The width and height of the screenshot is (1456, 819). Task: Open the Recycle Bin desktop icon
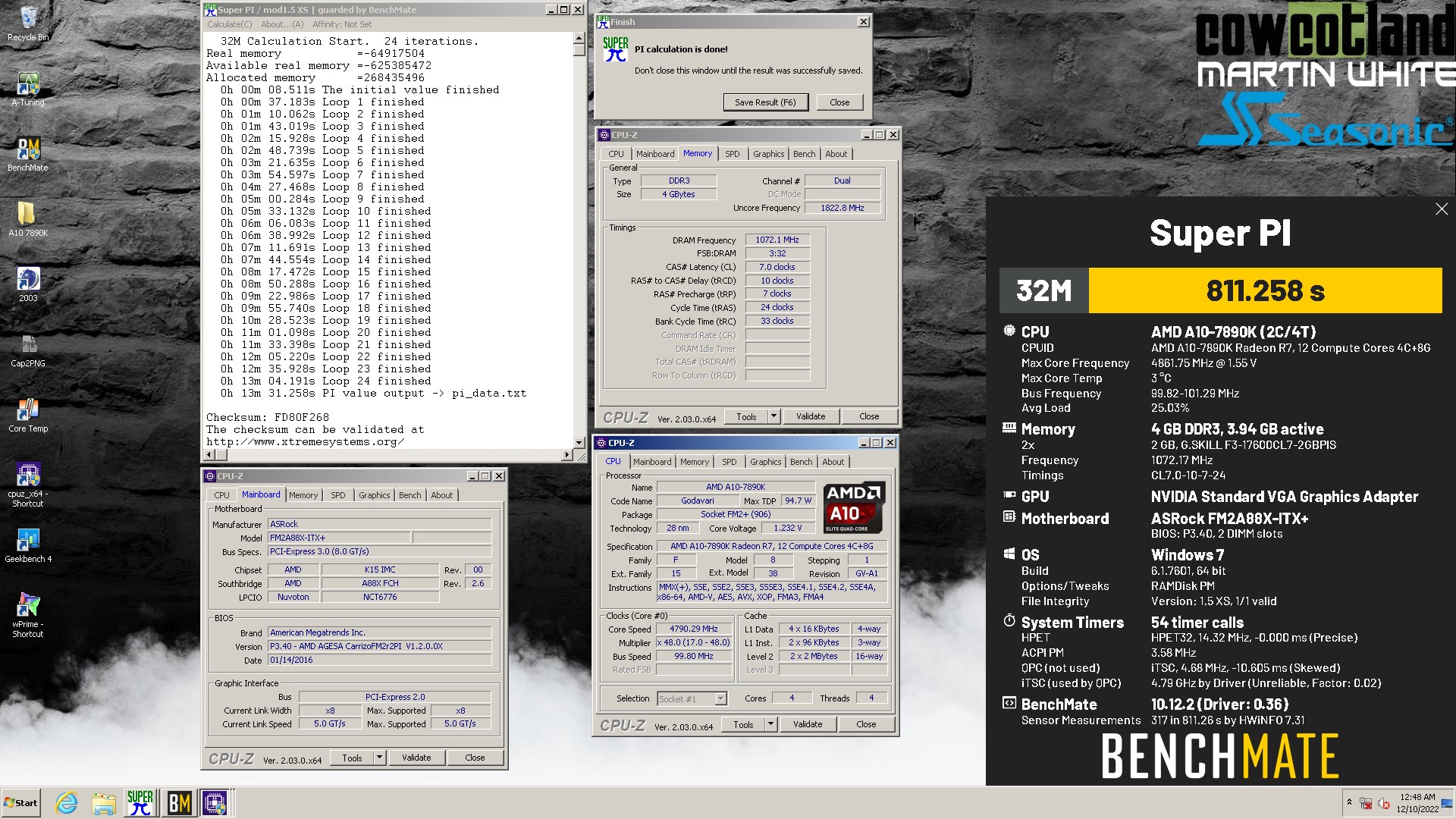[x=28, y=23]
